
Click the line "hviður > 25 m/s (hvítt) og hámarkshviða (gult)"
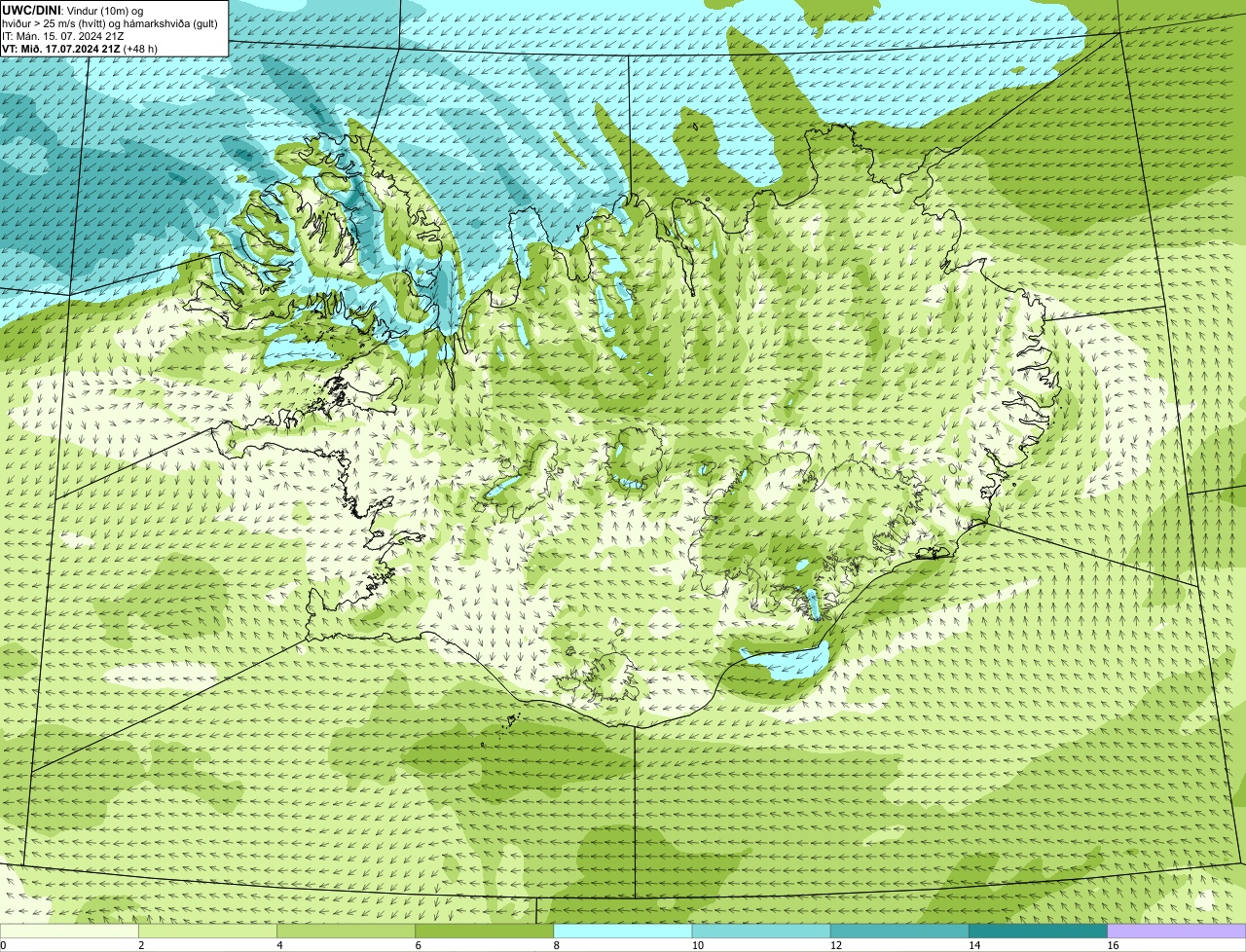click(110, 22)
